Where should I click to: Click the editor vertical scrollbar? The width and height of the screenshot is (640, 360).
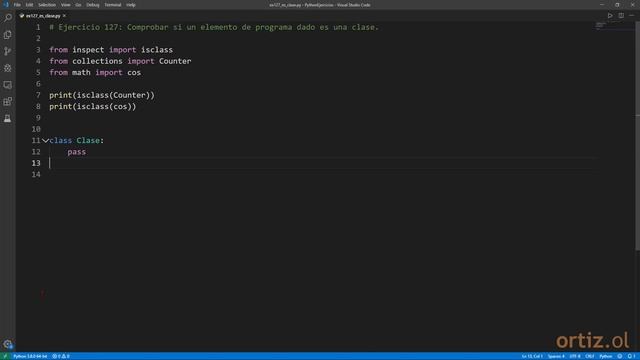(638, 137)
